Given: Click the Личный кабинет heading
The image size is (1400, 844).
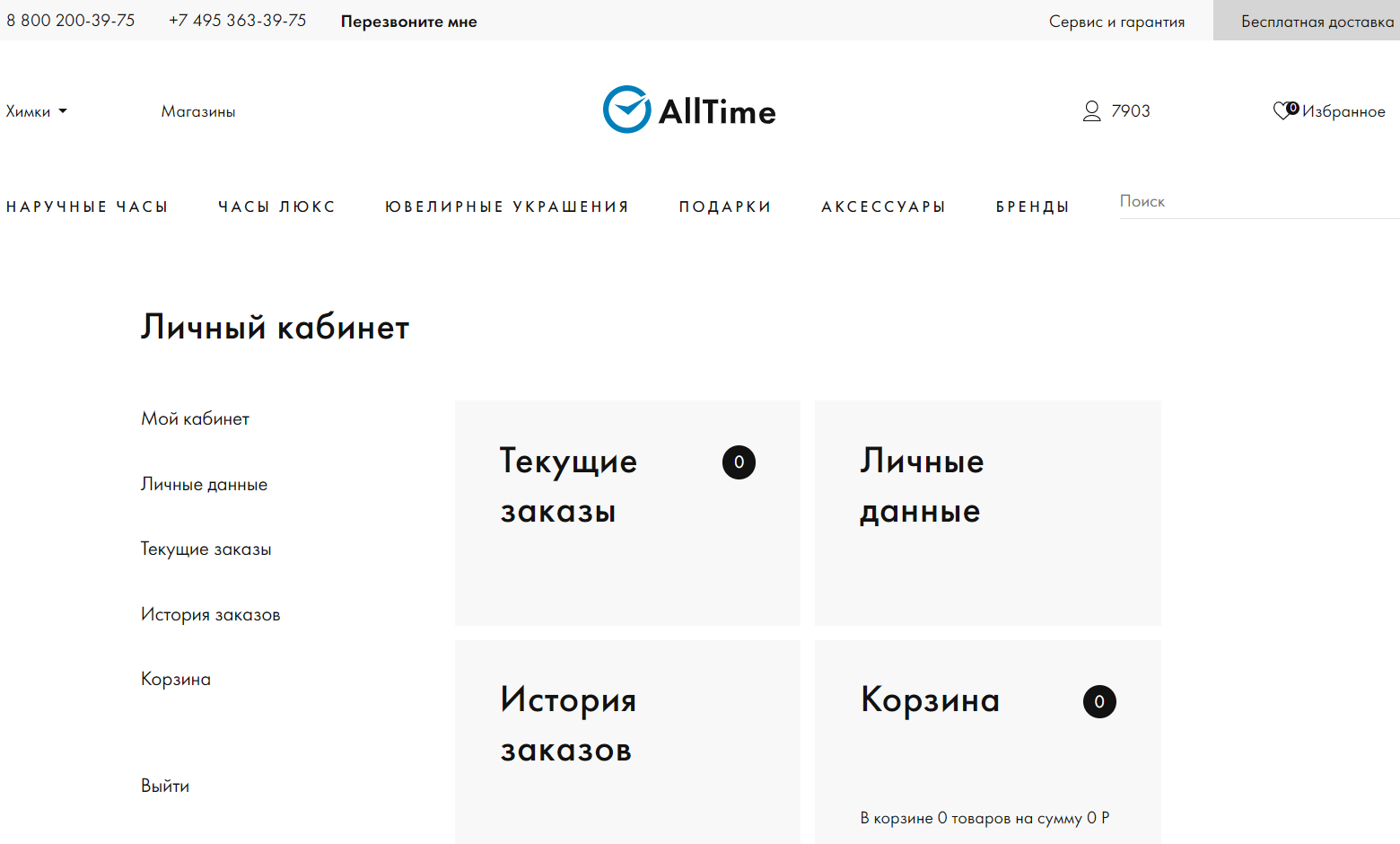Looking at the screenshot, I should coord(275,328).
